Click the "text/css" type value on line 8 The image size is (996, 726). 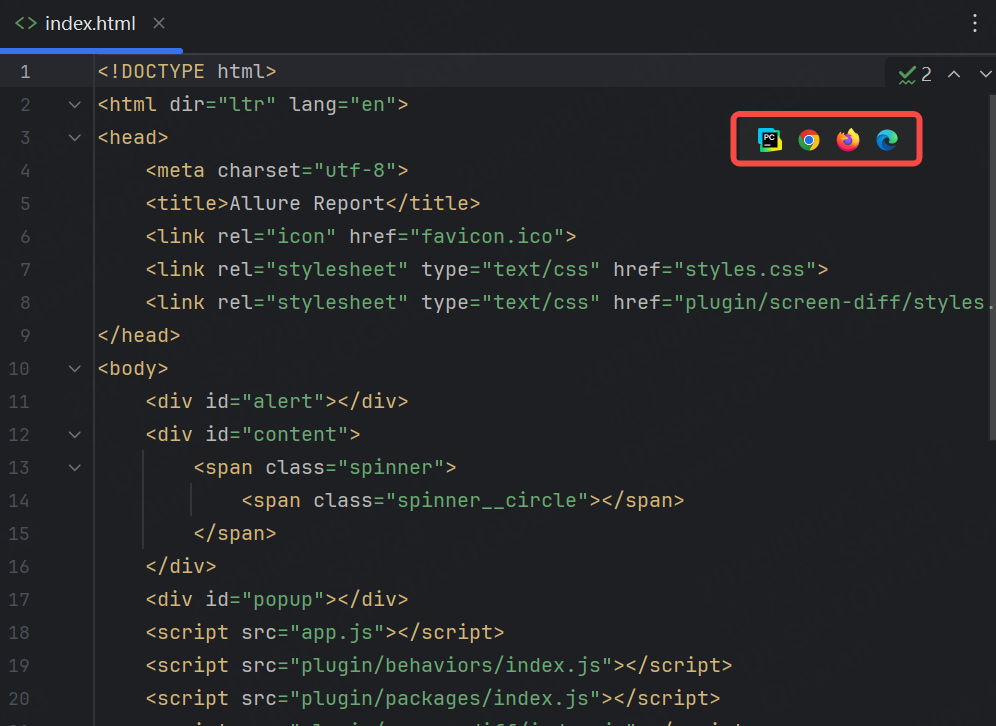pos(541,303)
